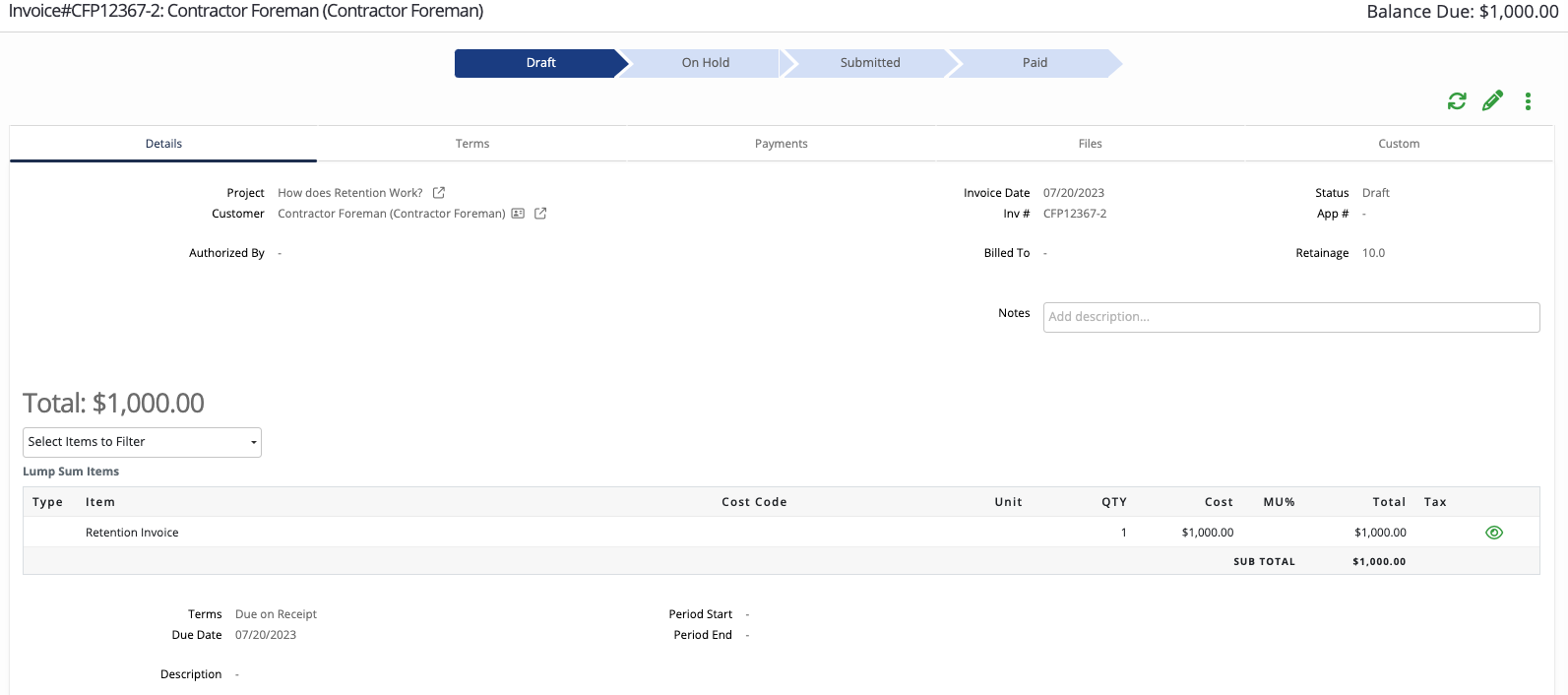
Task: Click the Cost cell $1,000.00 in item row
Action: (1208, 533)
